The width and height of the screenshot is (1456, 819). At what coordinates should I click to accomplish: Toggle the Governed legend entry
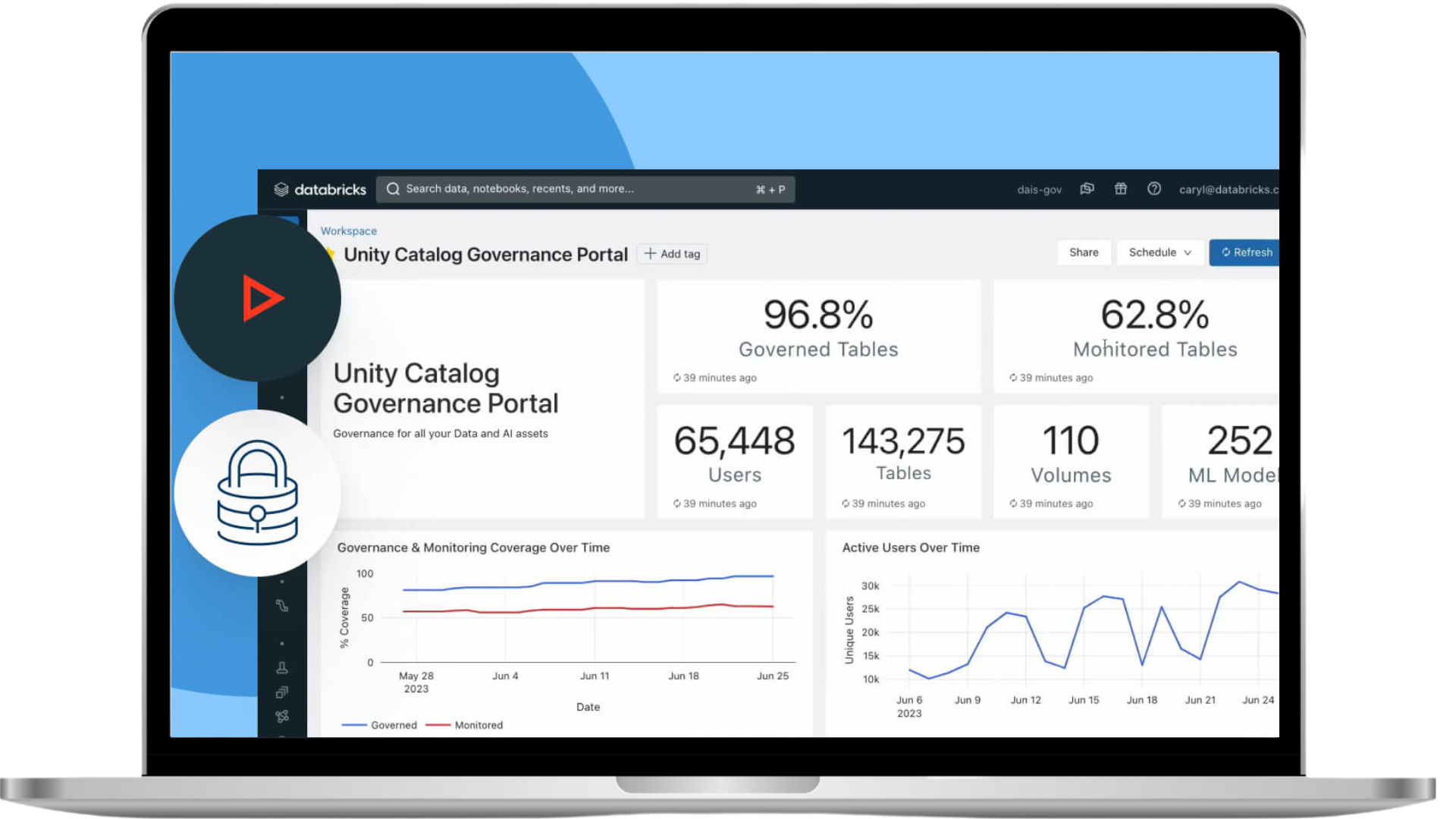(x=379, y=725)
